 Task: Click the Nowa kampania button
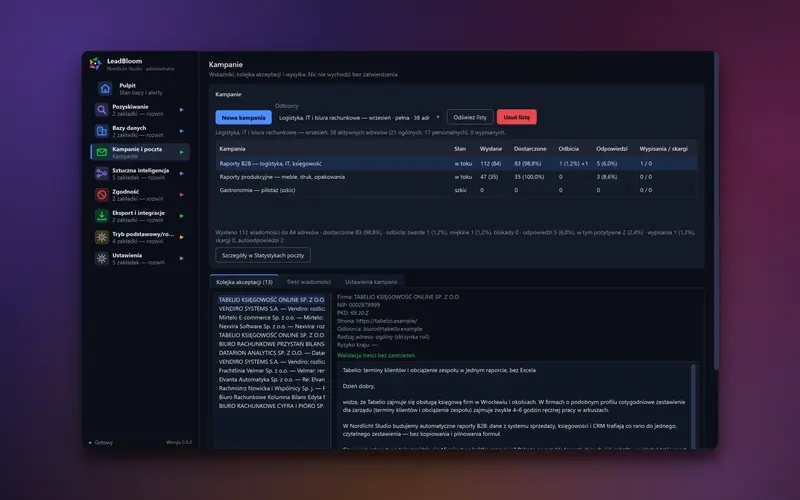coord(243,117)
